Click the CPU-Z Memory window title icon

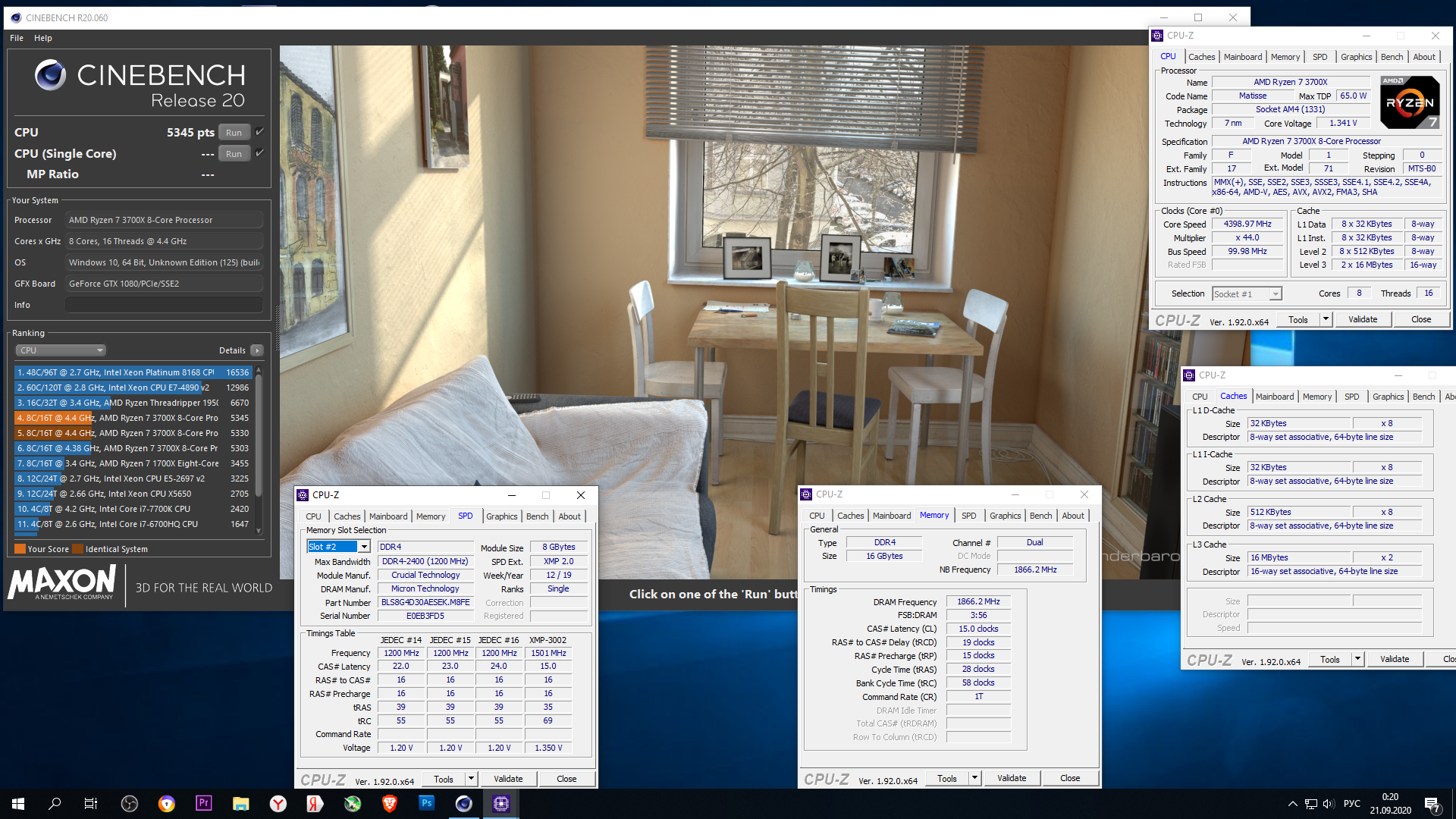click(806, 494)
